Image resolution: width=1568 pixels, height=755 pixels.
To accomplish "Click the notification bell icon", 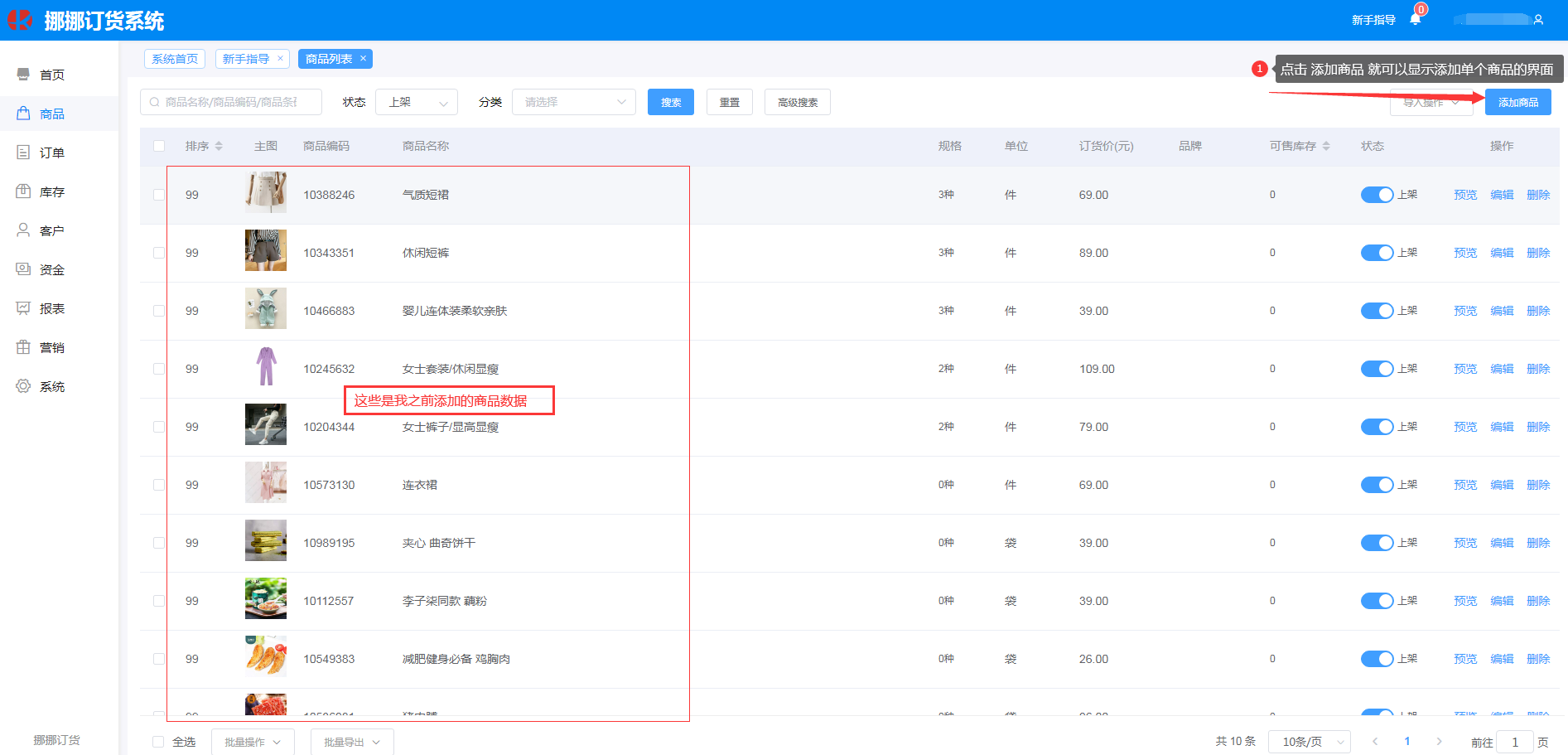I will [1415, 19].
